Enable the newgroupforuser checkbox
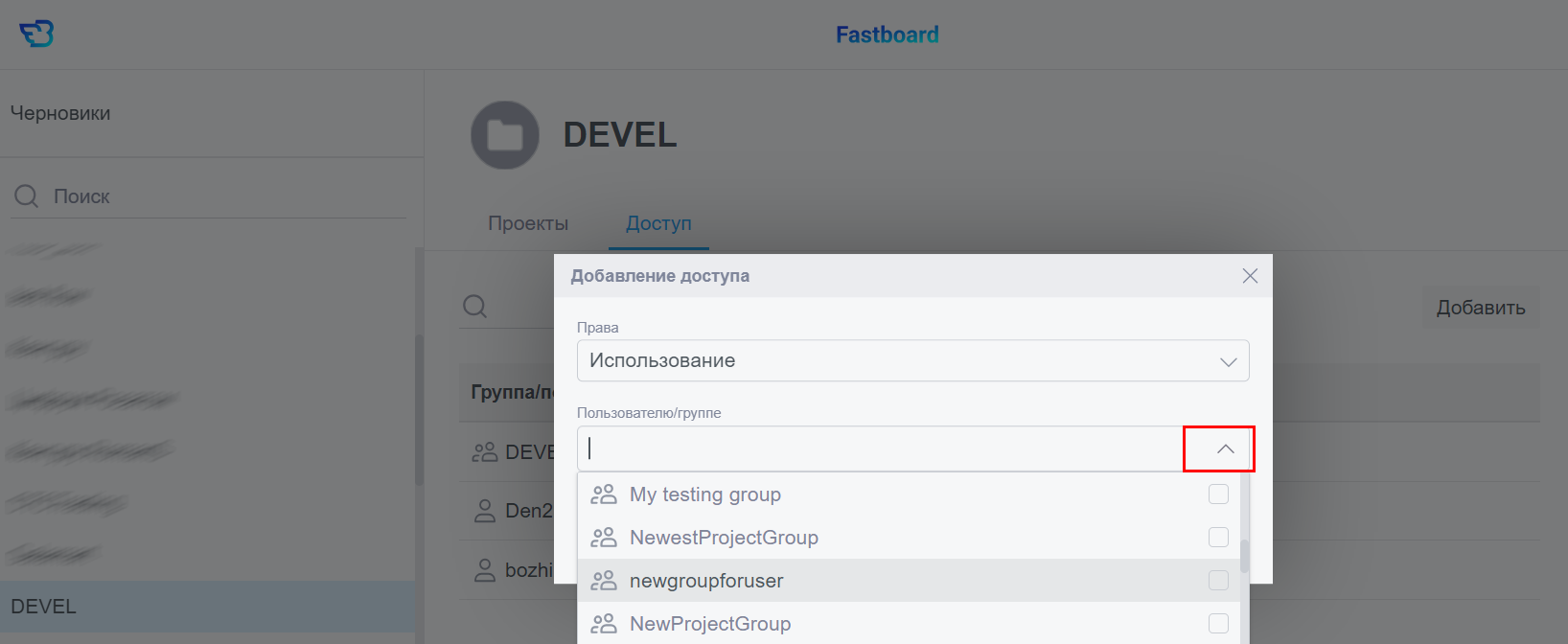This screenshot has height=644, width=1568. [1218, 581]
